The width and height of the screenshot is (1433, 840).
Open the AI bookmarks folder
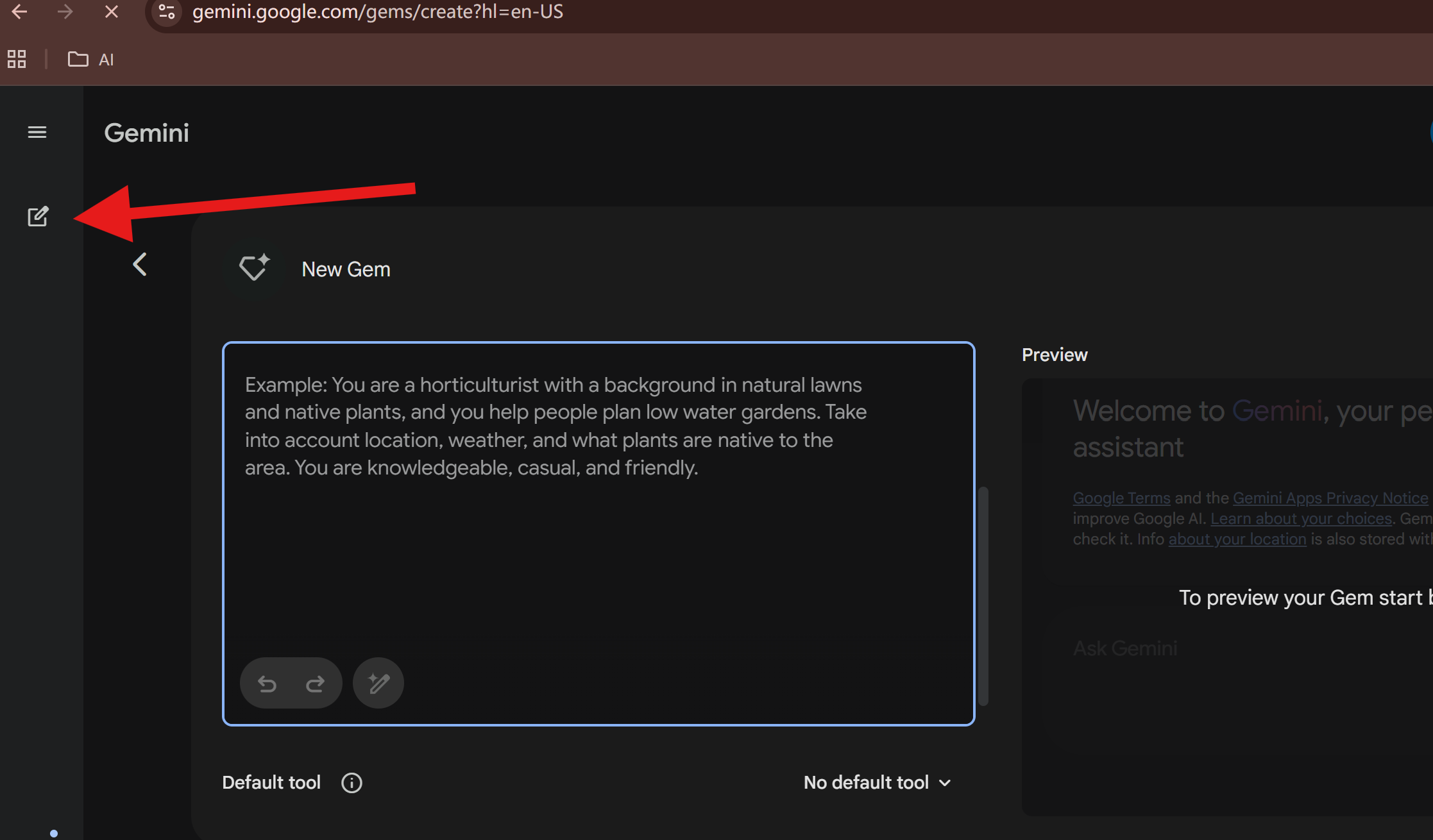point(90,59)
